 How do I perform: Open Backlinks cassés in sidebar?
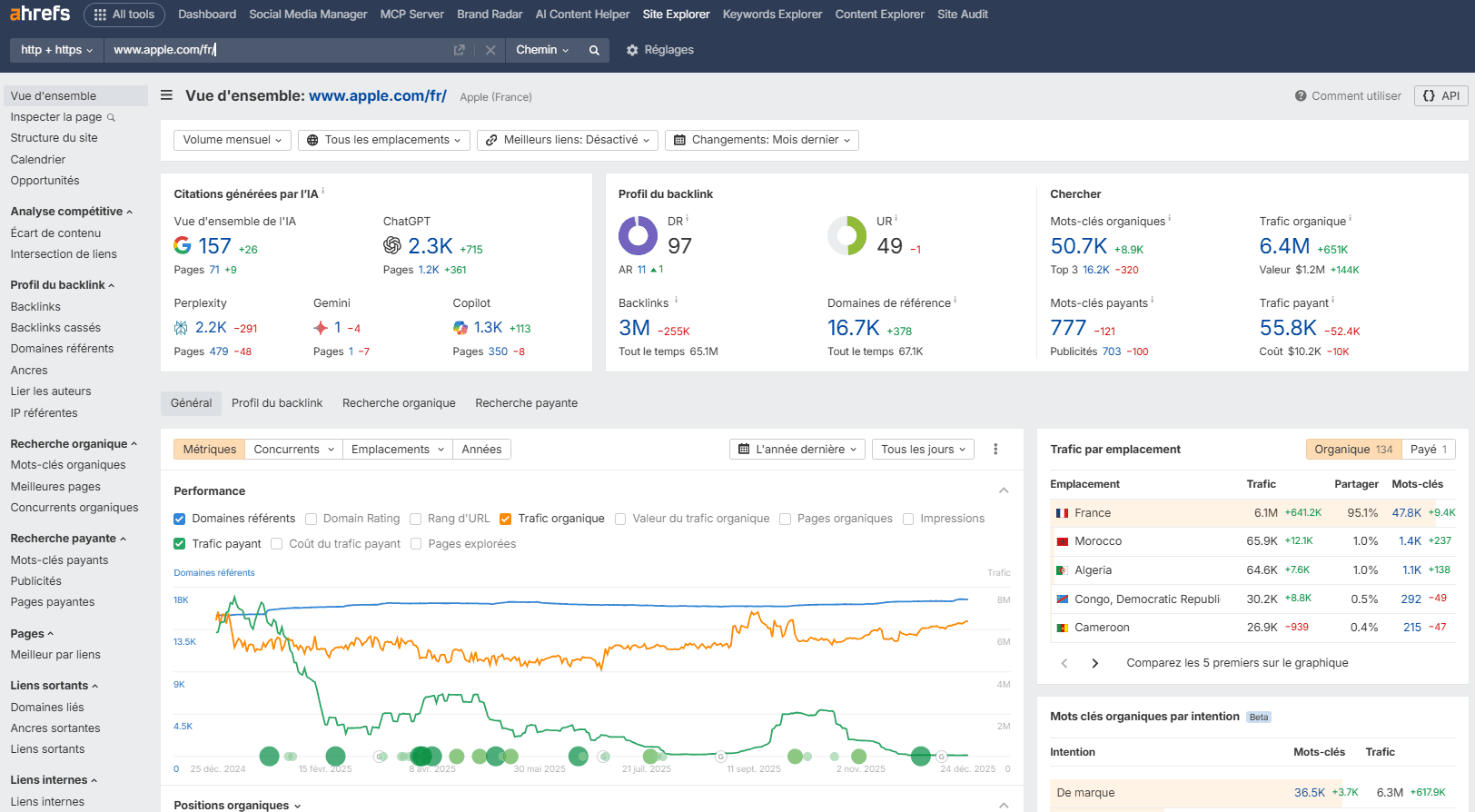[55, 328]
